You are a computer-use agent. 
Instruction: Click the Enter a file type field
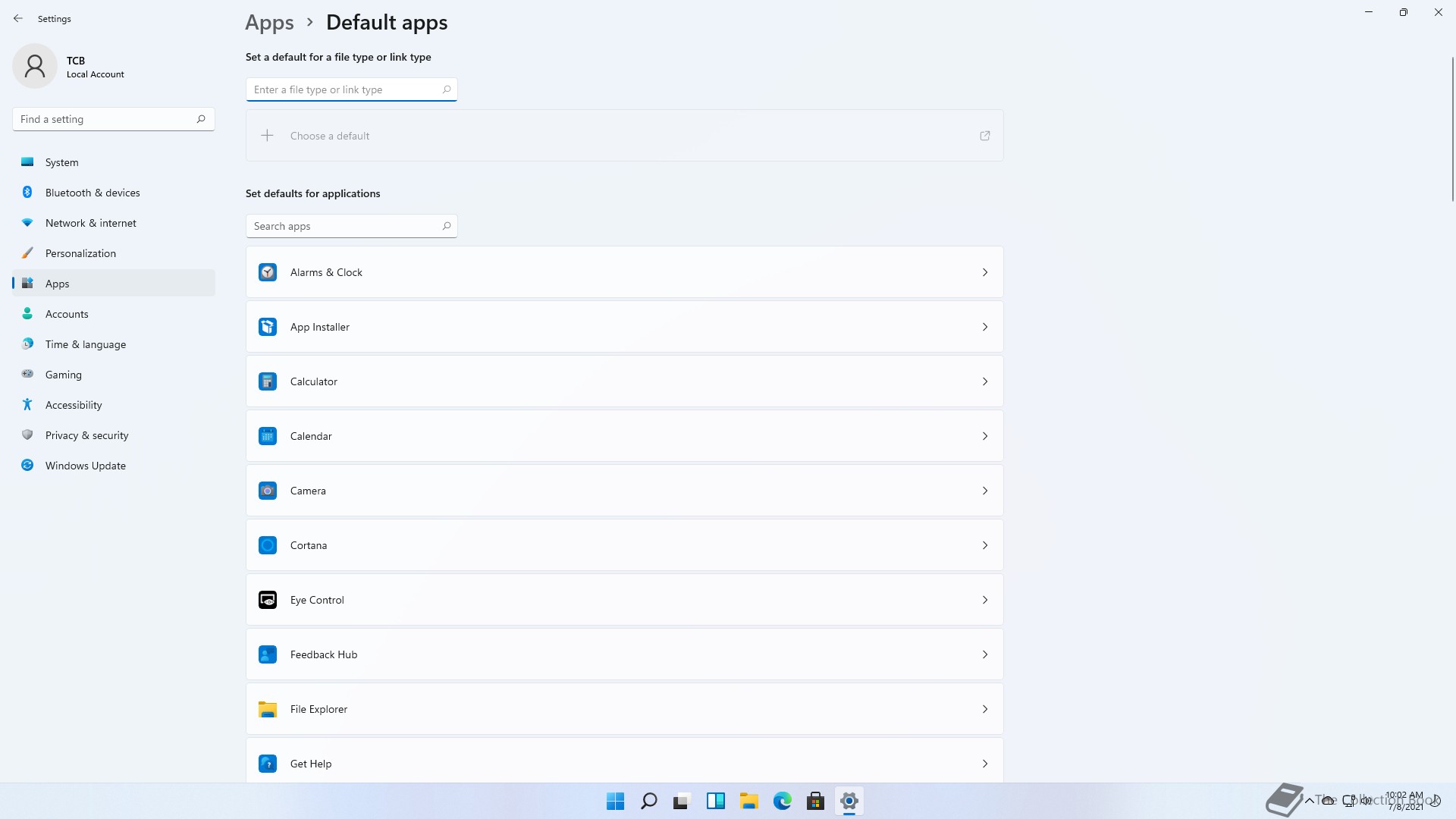(x=351, y=89)
